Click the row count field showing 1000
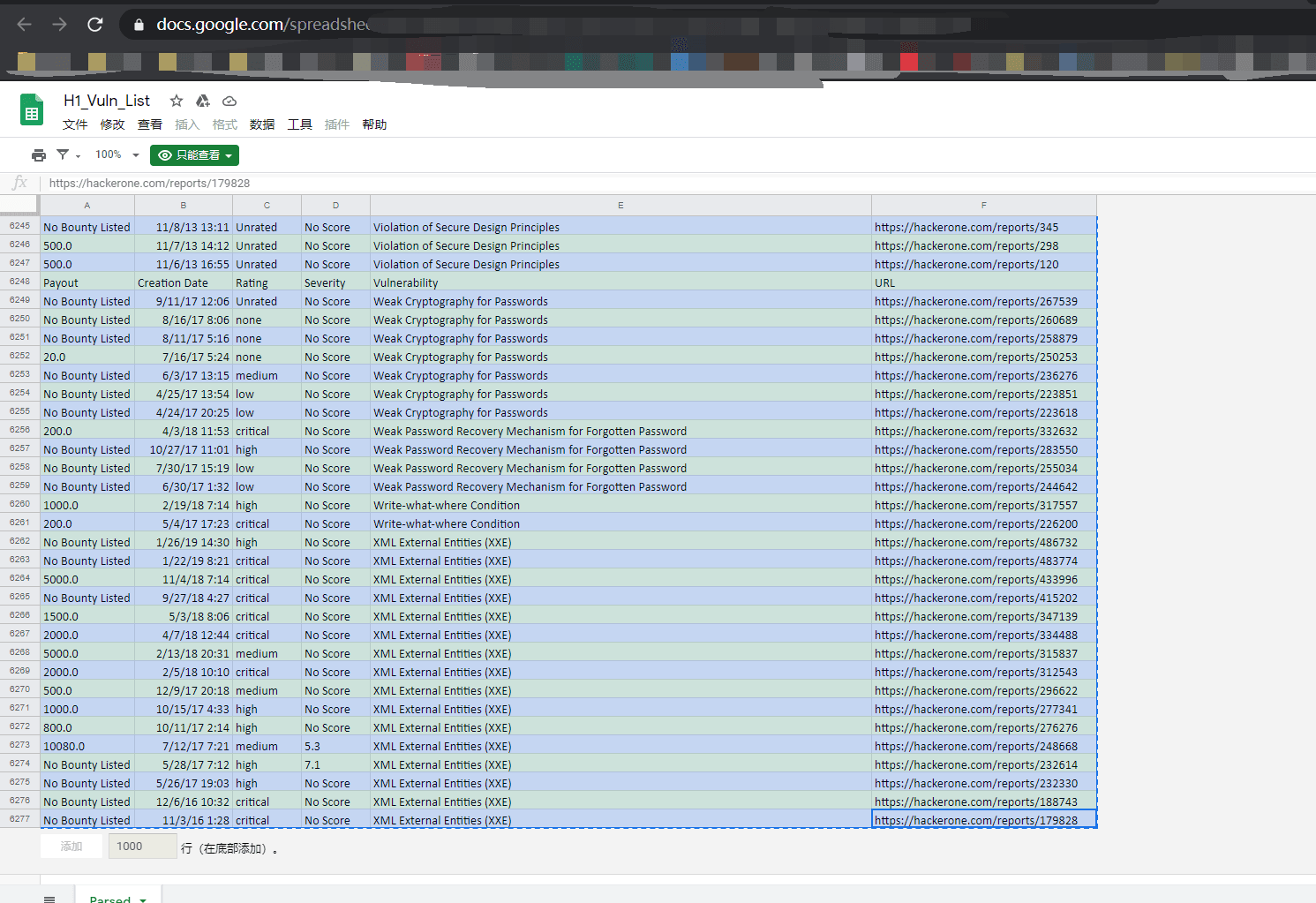The height and width of the screenshot is (903, 1316). 142,847
